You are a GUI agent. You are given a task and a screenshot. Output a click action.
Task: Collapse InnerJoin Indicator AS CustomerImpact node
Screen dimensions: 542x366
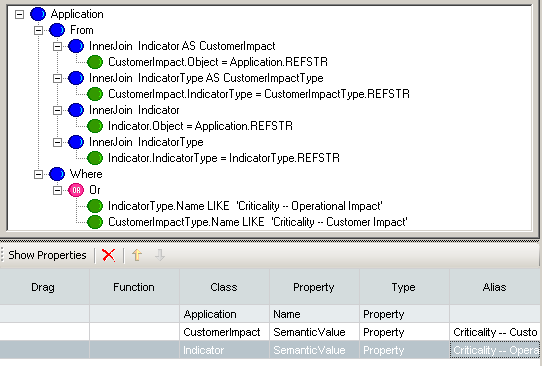tap(58, 46)
